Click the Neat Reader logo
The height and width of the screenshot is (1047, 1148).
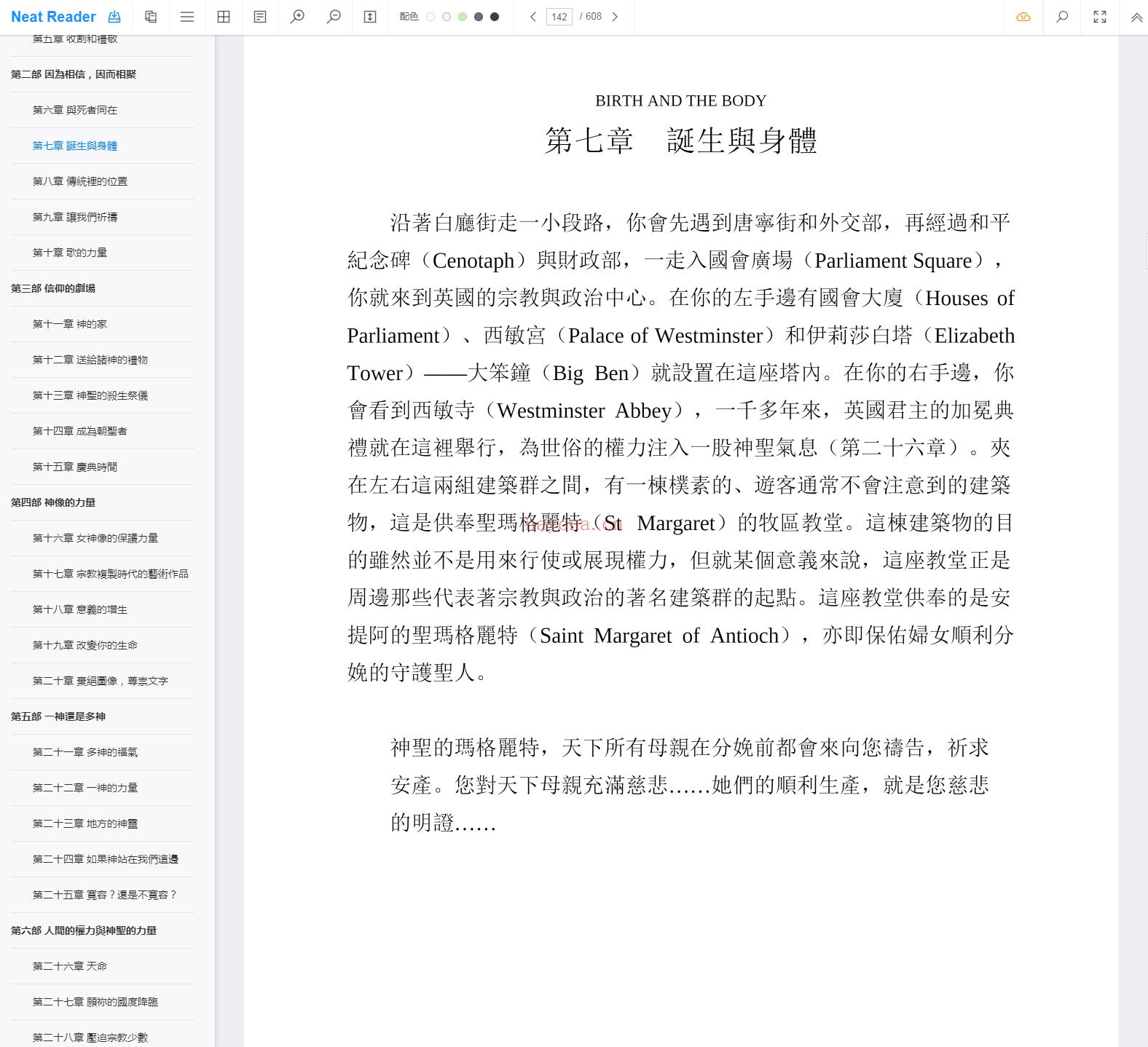[54, 17]
